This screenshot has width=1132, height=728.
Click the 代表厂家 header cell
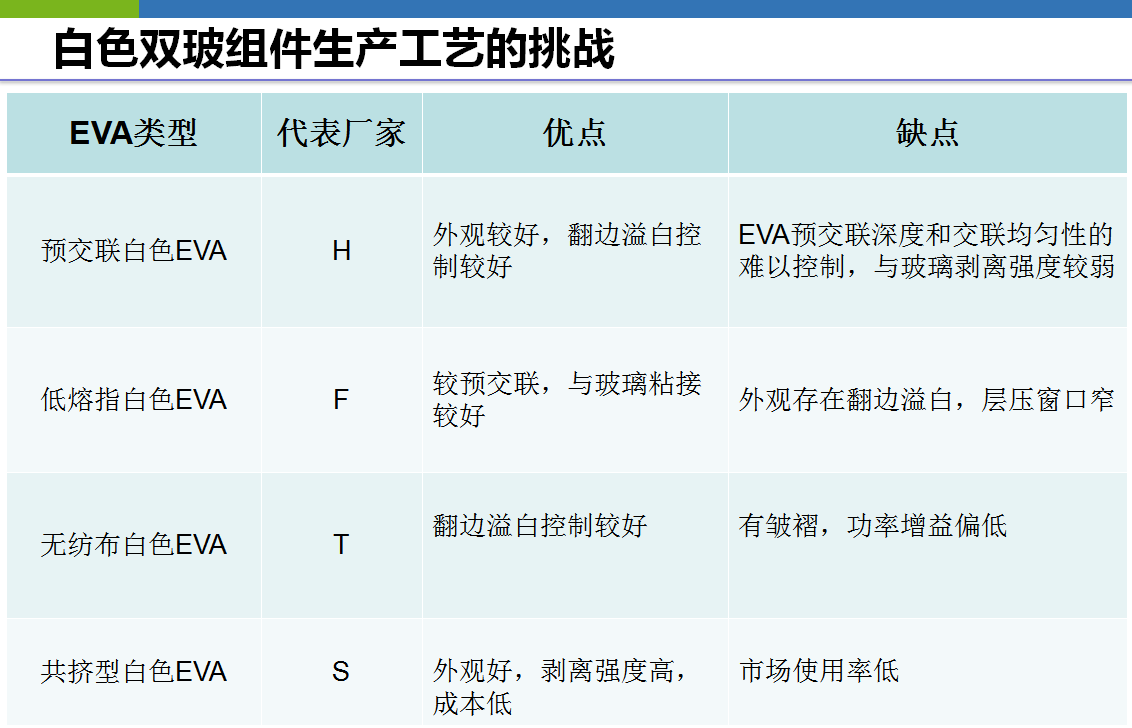click(x=341, y=133)
